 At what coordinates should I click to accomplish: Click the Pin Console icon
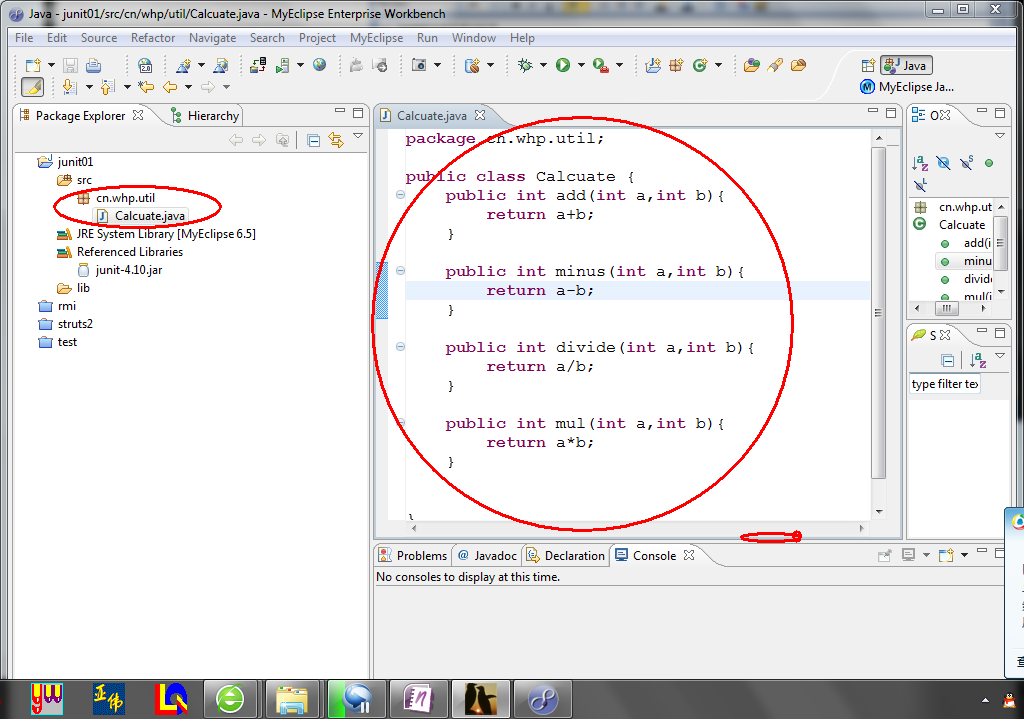(884, 555)
